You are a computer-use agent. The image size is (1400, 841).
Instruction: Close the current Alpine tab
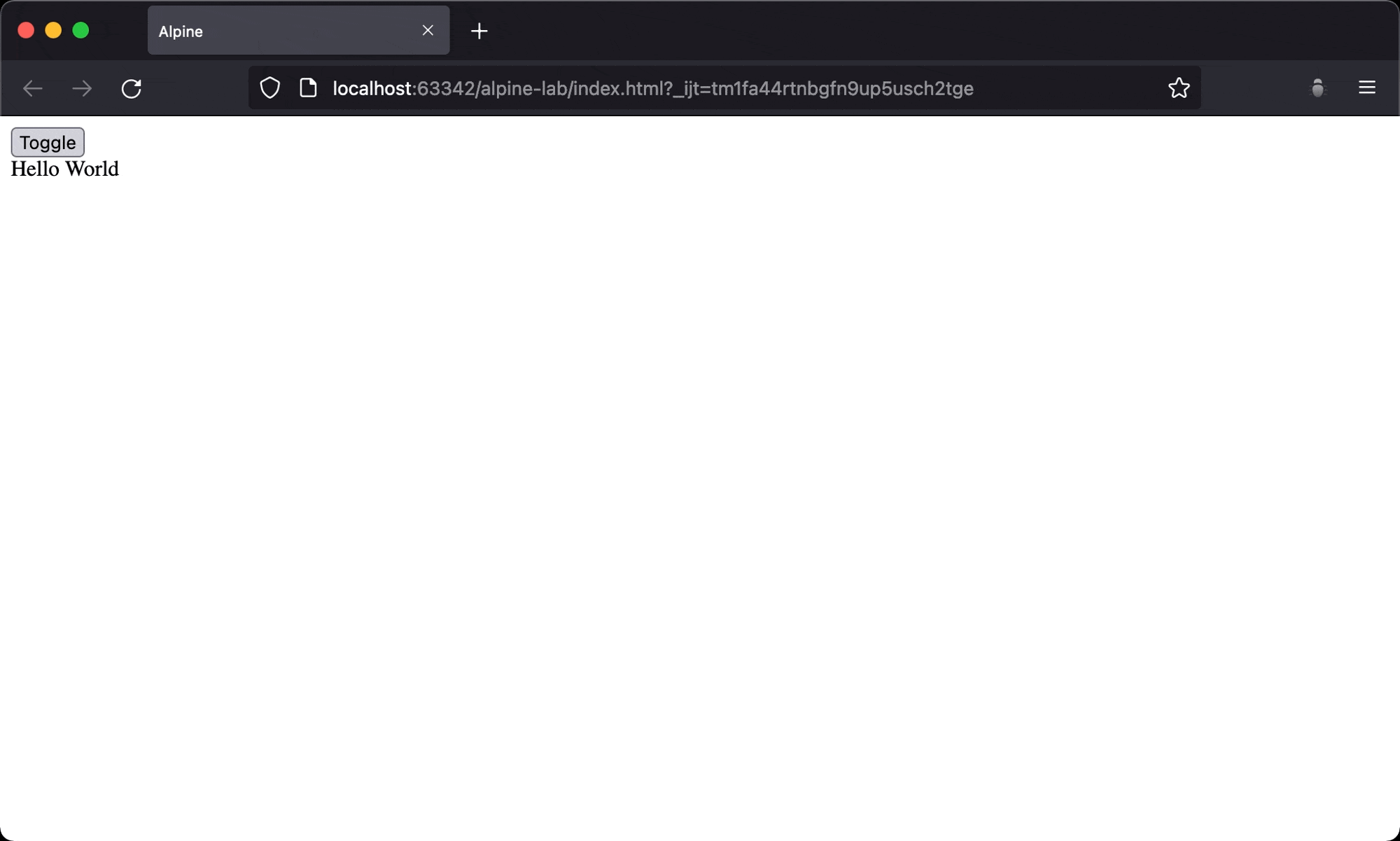[428, 30]
